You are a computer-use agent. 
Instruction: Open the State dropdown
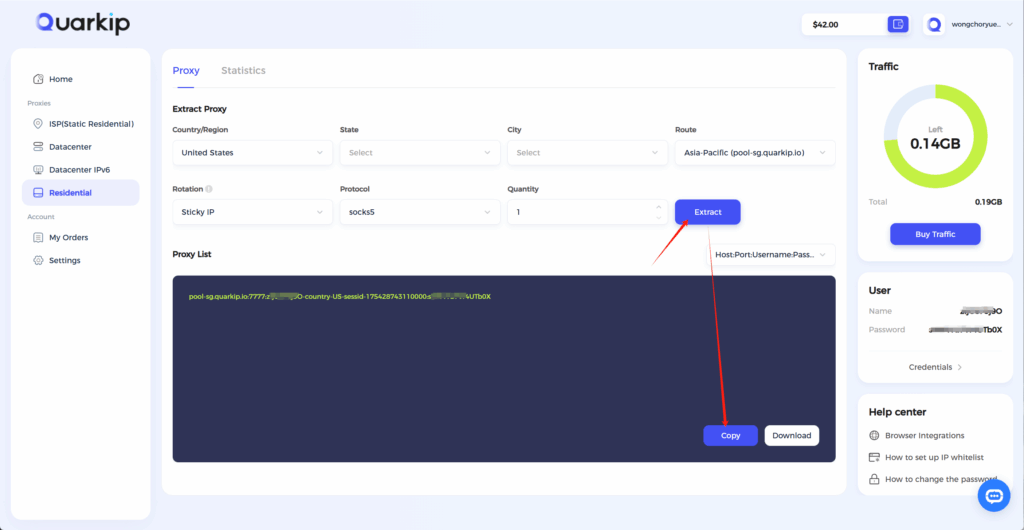[x=420, y=153]
